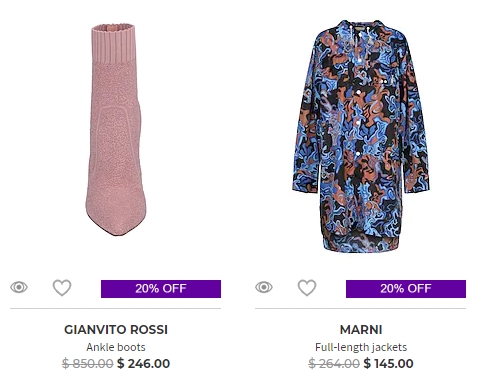The image size is (481, 377).
Task: Click the sale price $ 246.00
Action: 143,363
